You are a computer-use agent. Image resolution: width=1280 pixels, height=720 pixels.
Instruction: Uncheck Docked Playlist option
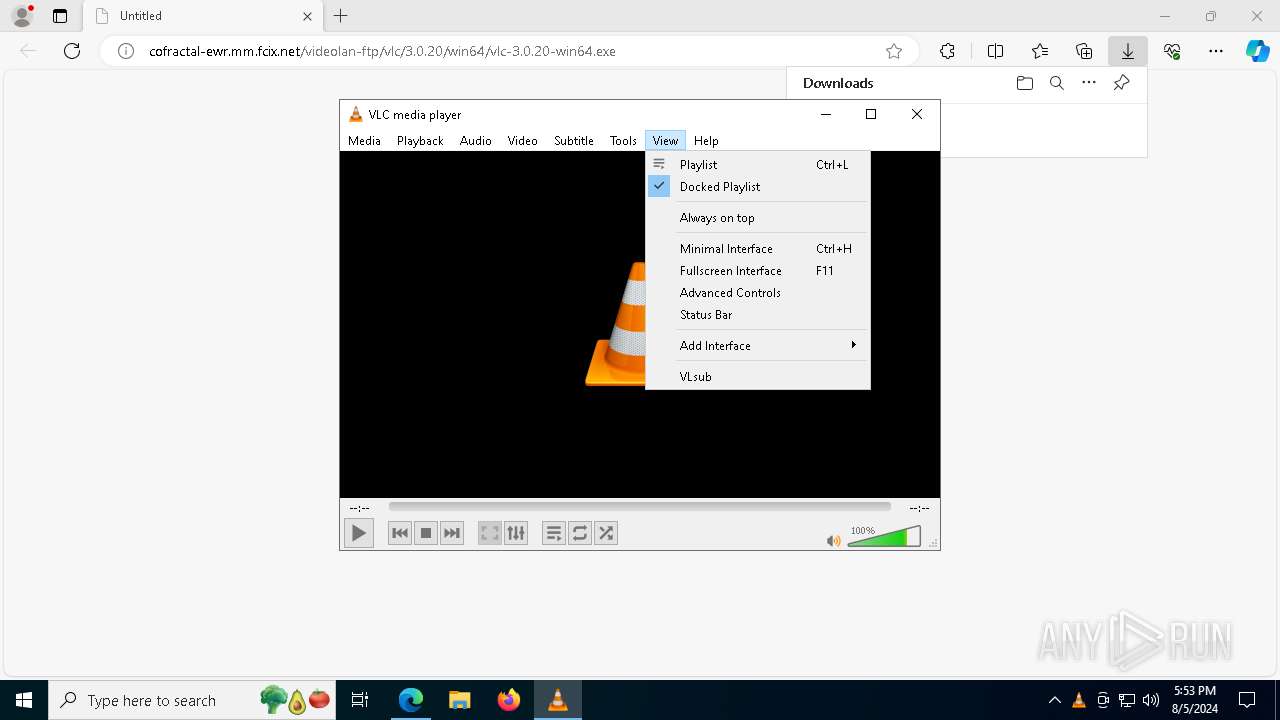(758, 187)
